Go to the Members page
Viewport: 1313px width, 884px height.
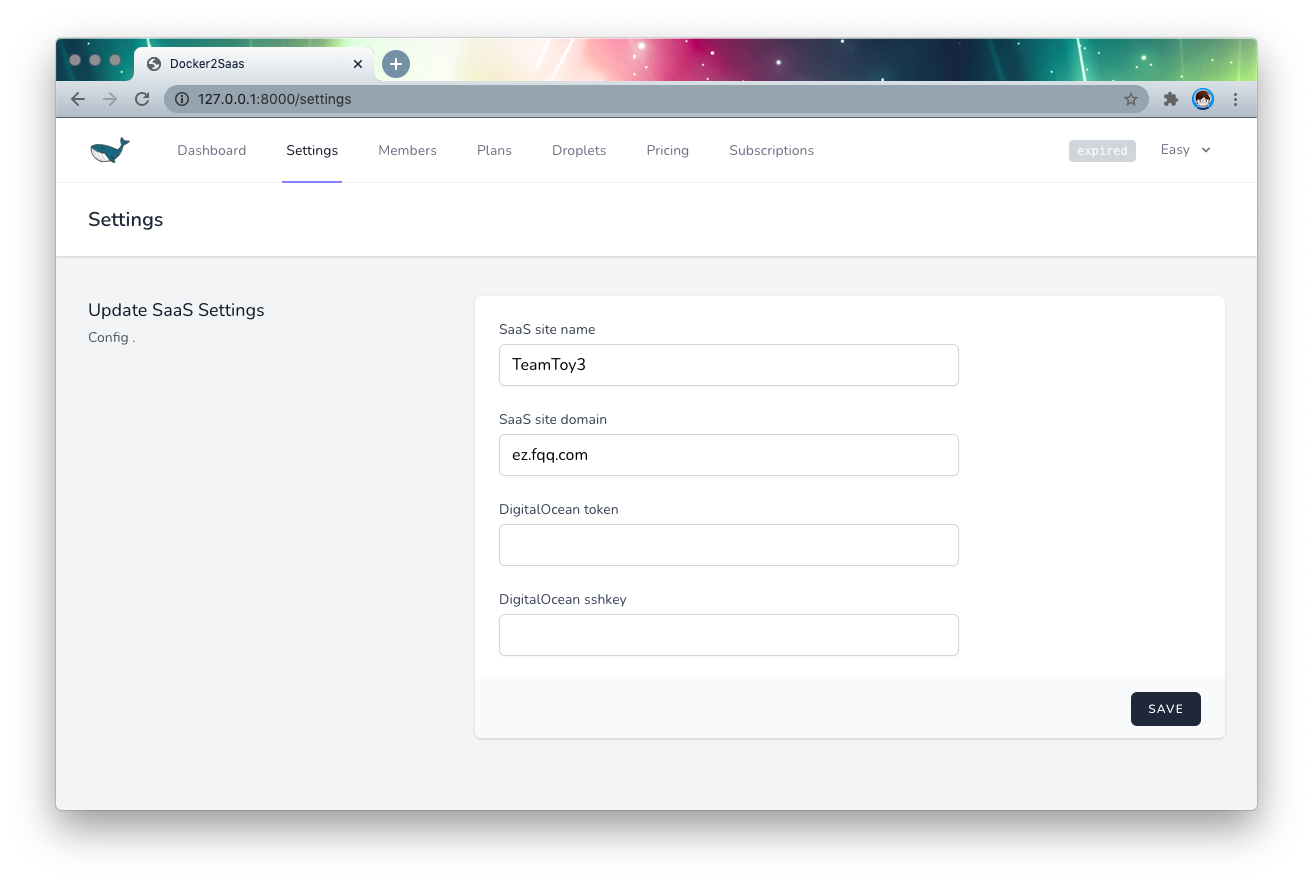[407, 150]
